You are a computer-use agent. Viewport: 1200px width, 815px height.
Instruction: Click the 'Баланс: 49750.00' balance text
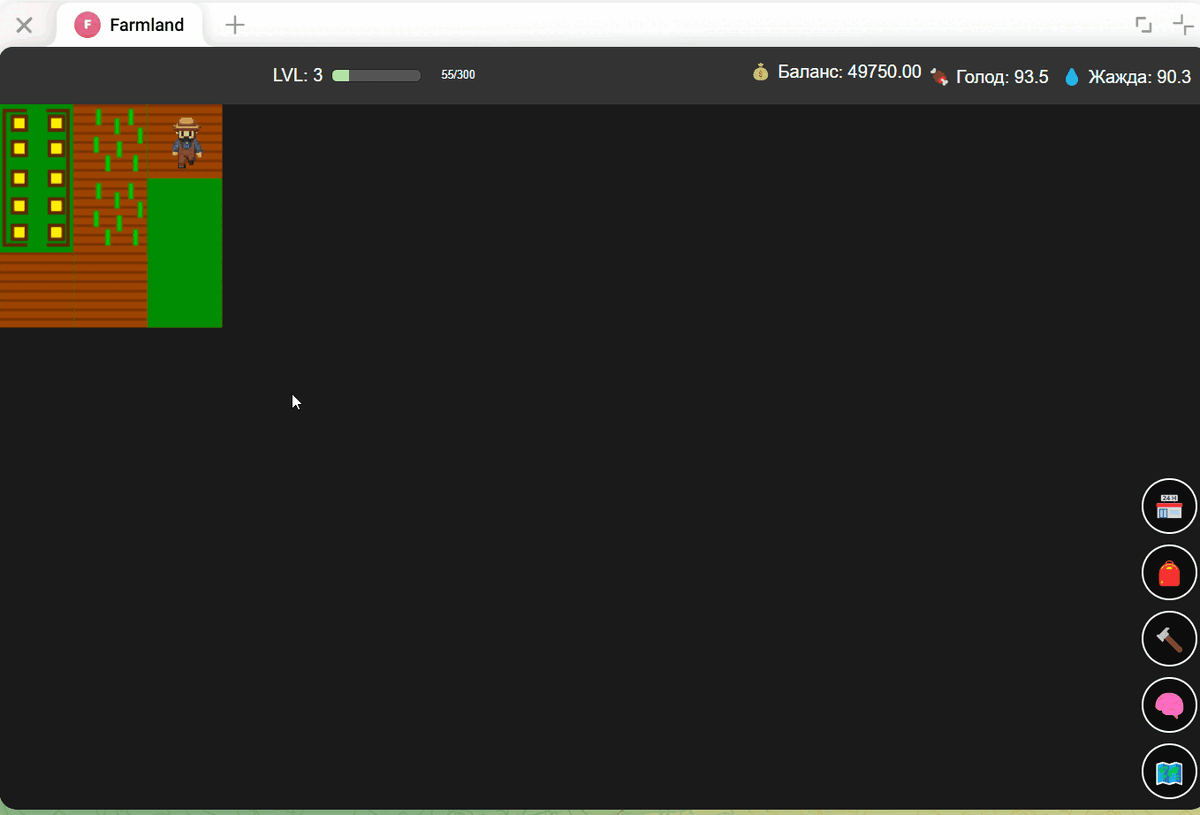[849, 72]
